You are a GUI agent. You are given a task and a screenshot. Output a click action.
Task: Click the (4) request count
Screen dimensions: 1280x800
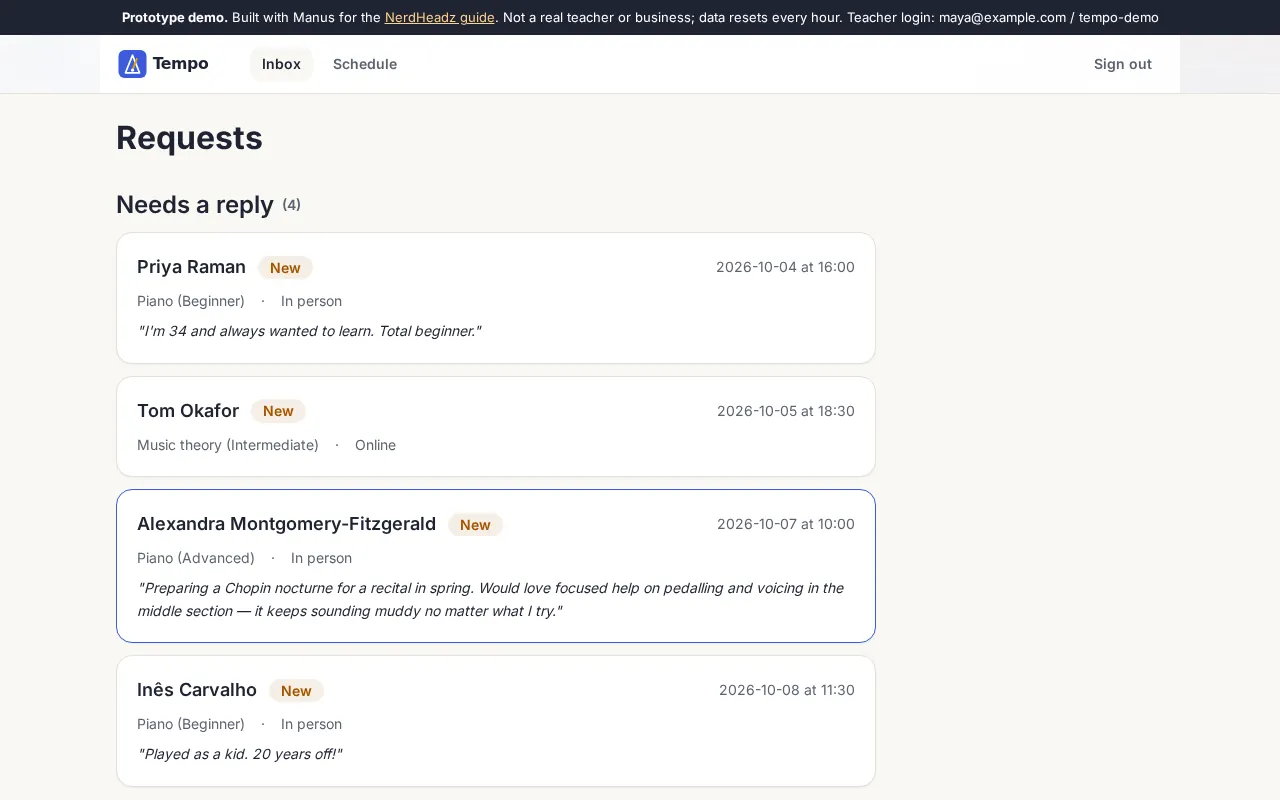pyautogui.click(x=291, y=205)
